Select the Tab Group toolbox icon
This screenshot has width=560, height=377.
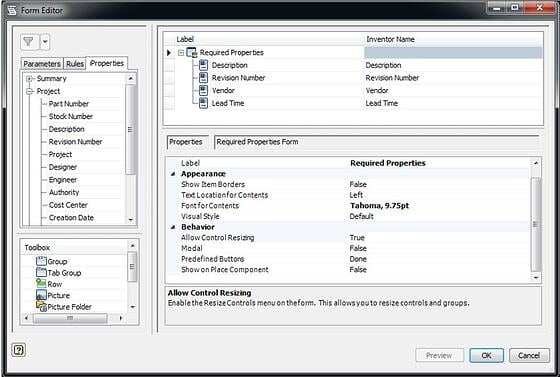41,272
